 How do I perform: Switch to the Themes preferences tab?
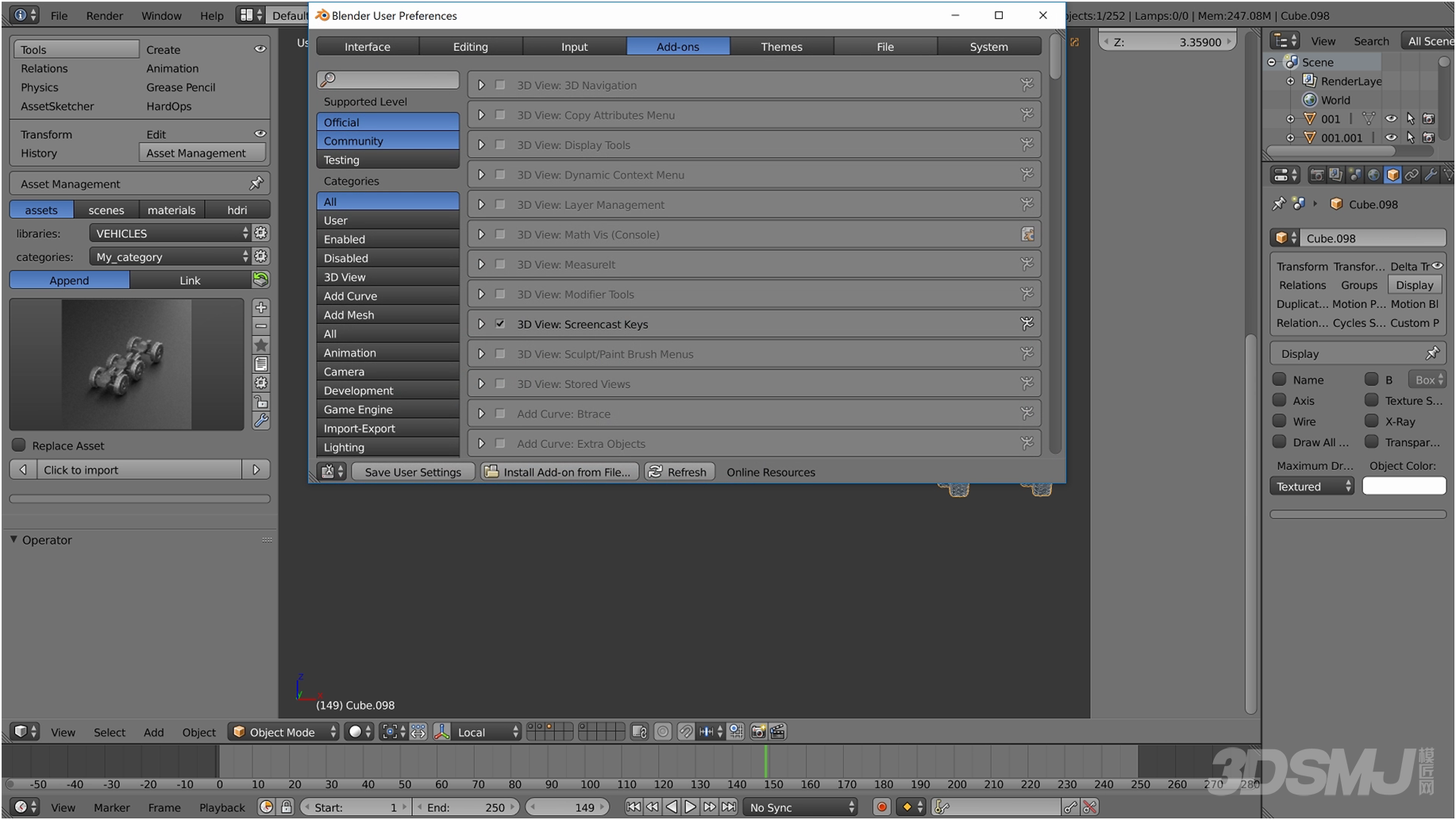coord(781,47)
